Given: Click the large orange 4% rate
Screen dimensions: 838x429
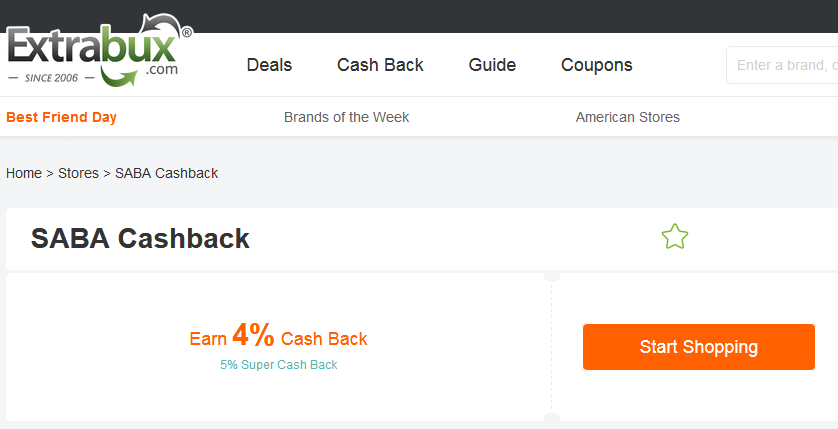Looking at the screenshot, I should pos(253,335).
